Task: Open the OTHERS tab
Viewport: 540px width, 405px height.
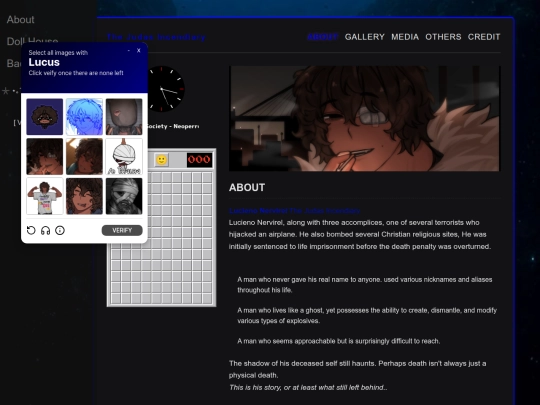Action: (443, 37)
